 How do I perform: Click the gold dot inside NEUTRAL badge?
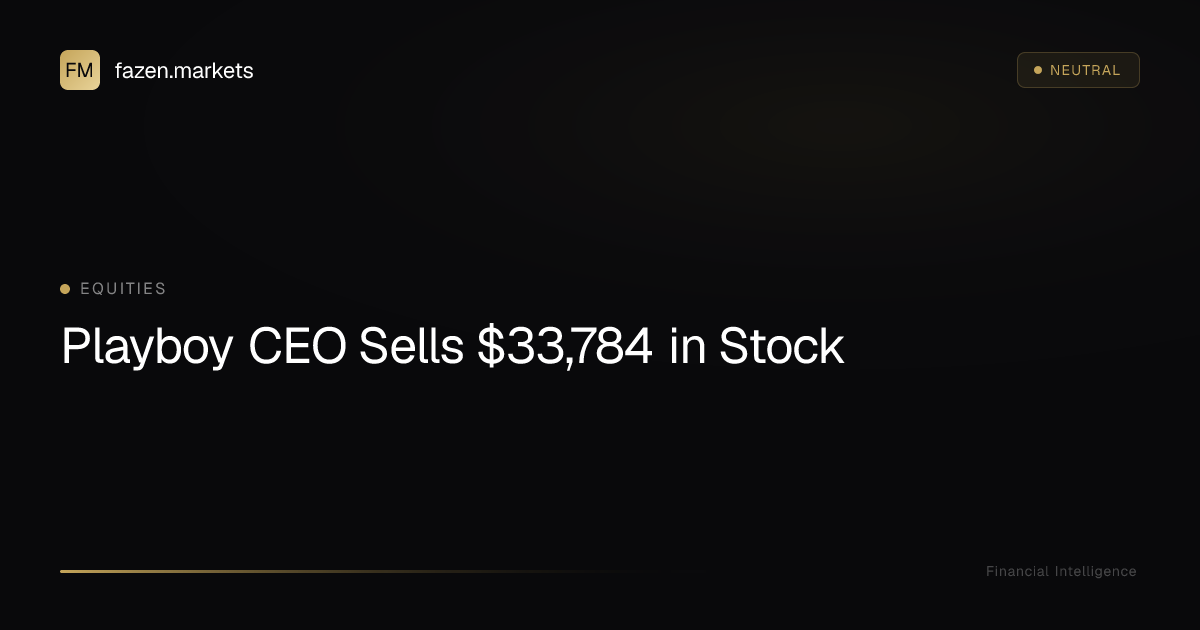1038,70
